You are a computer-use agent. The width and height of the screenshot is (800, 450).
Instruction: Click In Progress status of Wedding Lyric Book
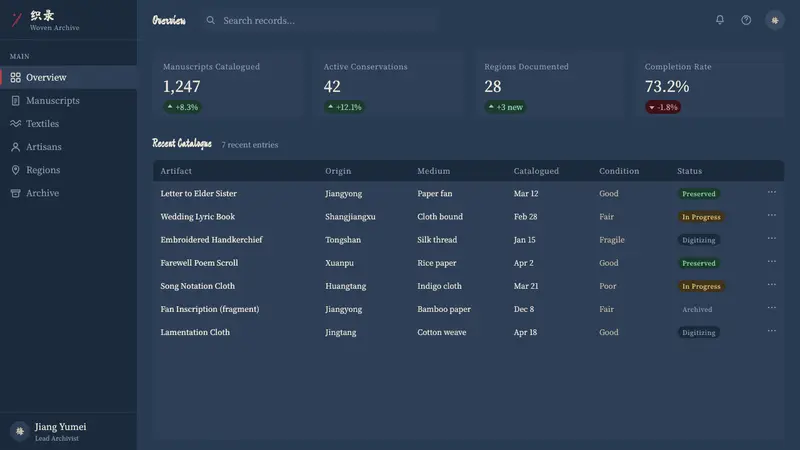[x=701, y=217]
